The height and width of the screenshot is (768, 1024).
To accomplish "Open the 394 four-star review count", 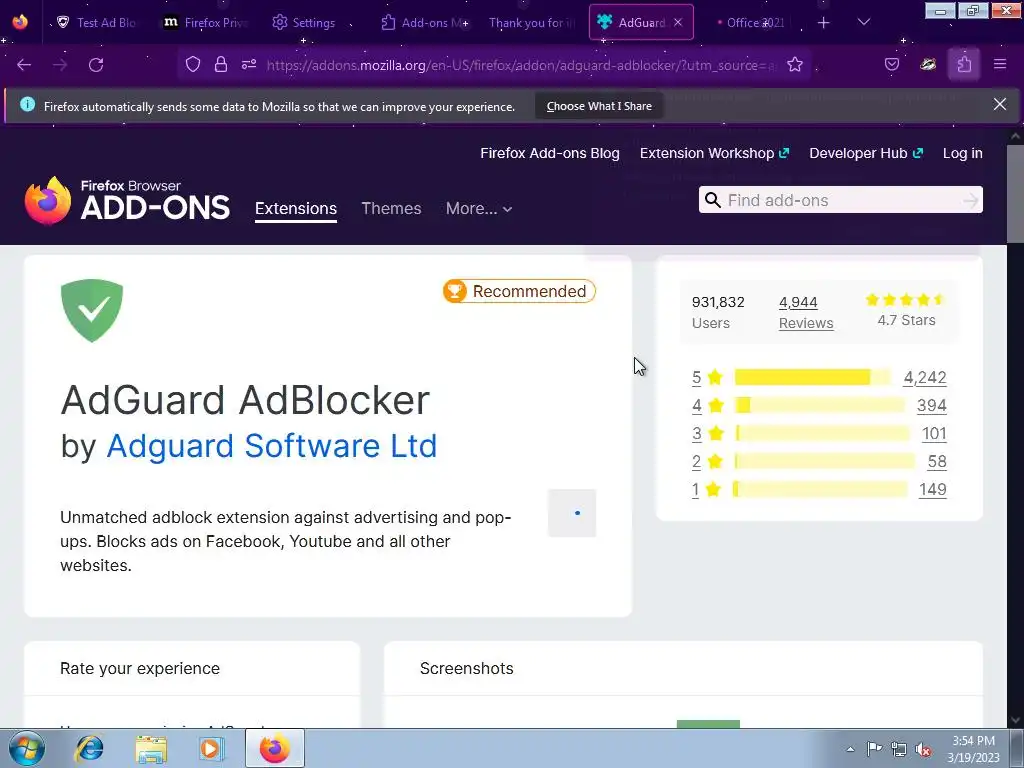I will coord(931,405).
